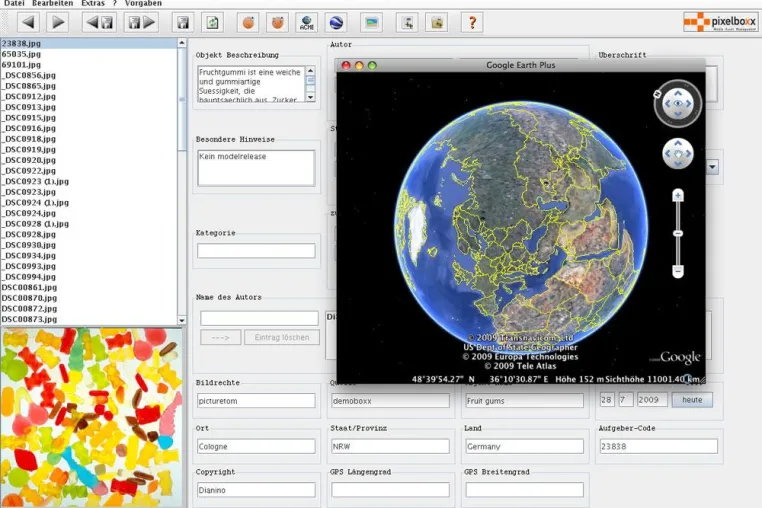Click Objekt Beschreibung scroll up arrow

tap(311, 71)
